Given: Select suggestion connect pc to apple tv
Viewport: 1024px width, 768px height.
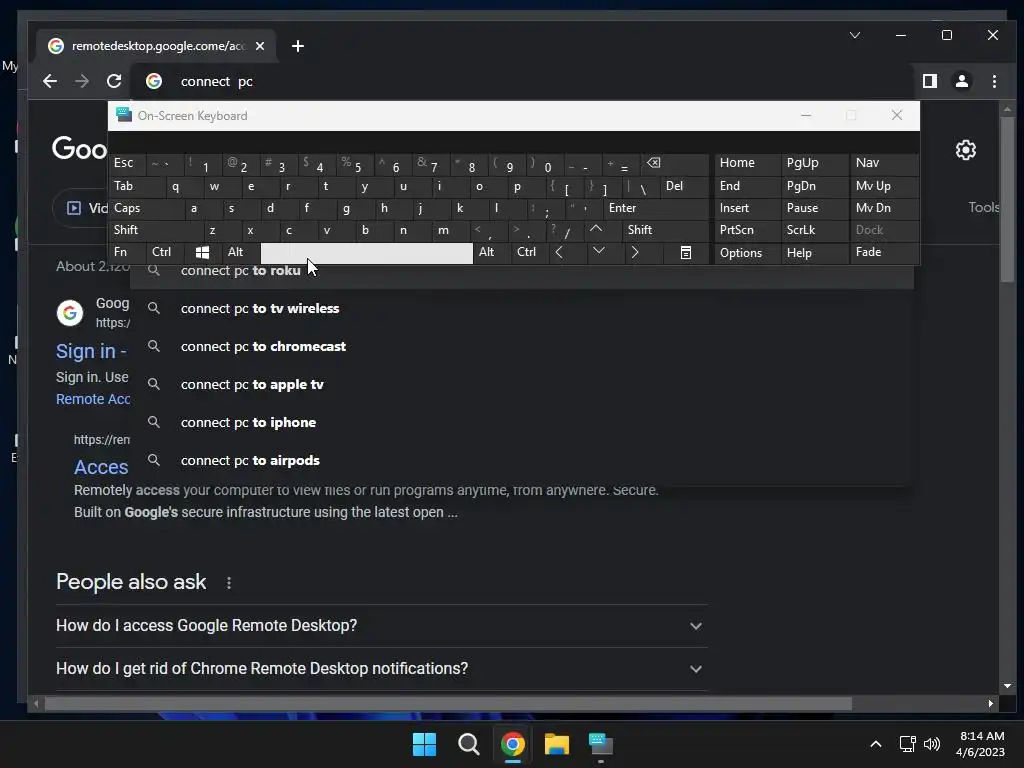Looking at the screenshot, I should 522,385.
